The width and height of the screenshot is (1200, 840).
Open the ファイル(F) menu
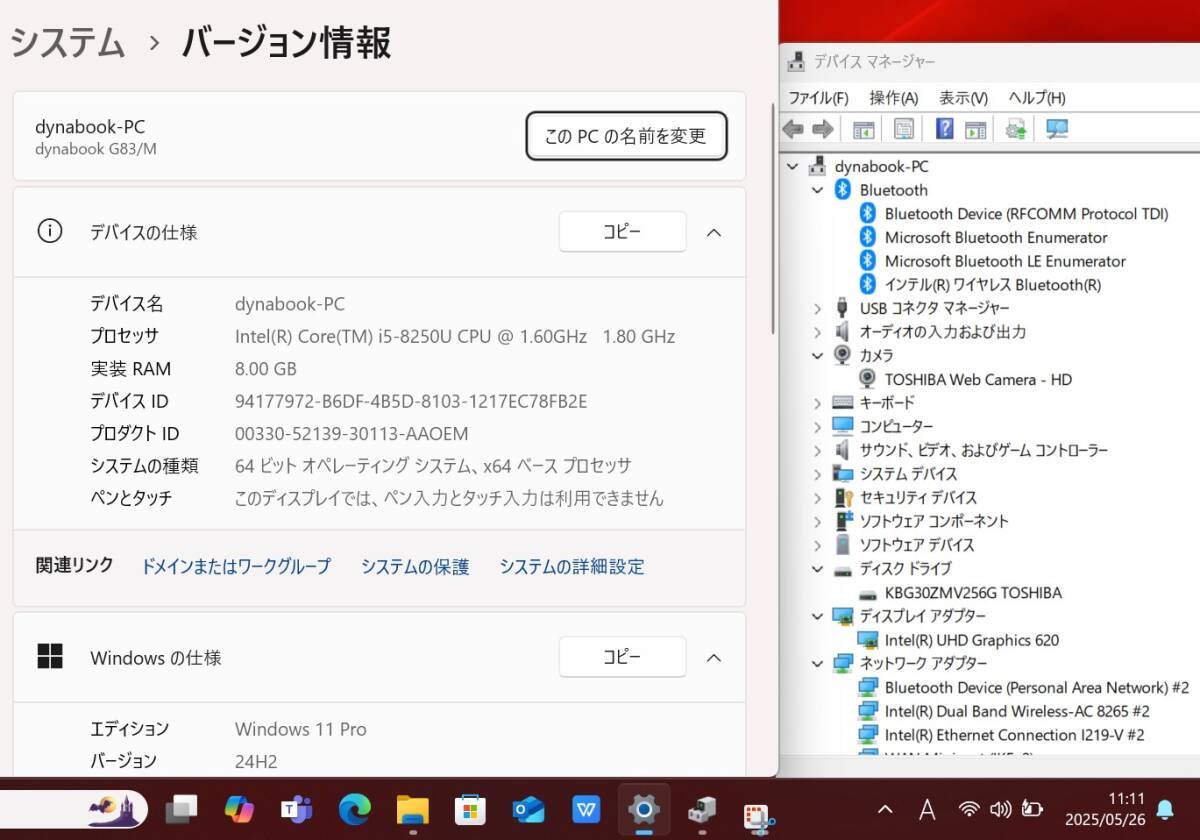pos(818,98)
